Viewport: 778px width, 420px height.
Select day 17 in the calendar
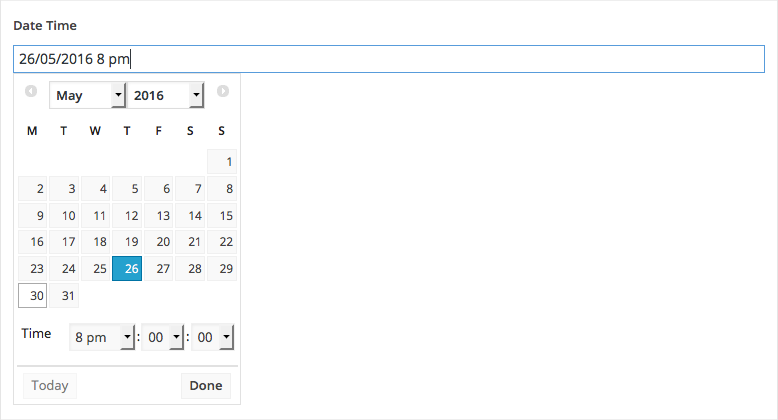coord(65,242)
